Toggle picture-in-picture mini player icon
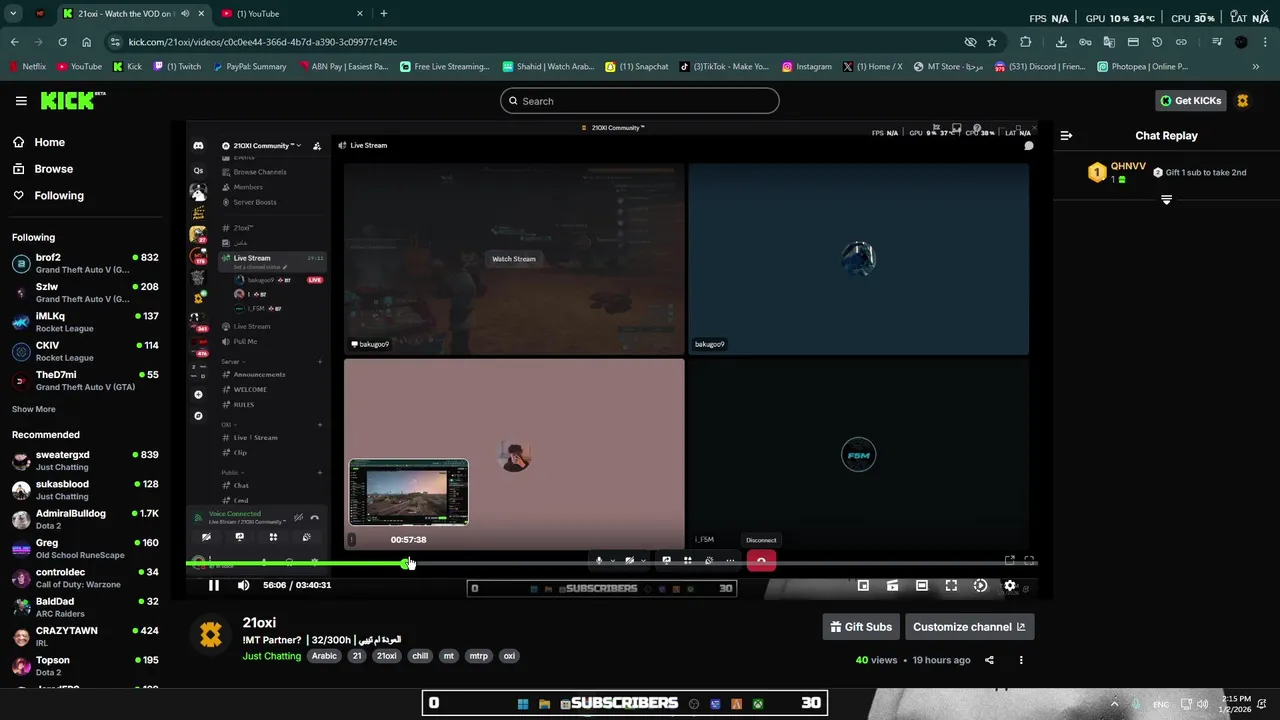This screenshot has height=720, width=1280. 863,586
